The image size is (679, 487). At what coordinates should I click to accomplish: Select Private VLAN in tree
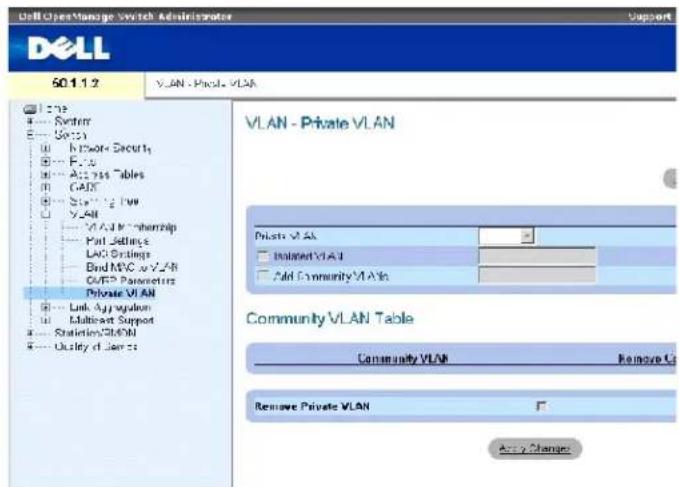point(121,293)
